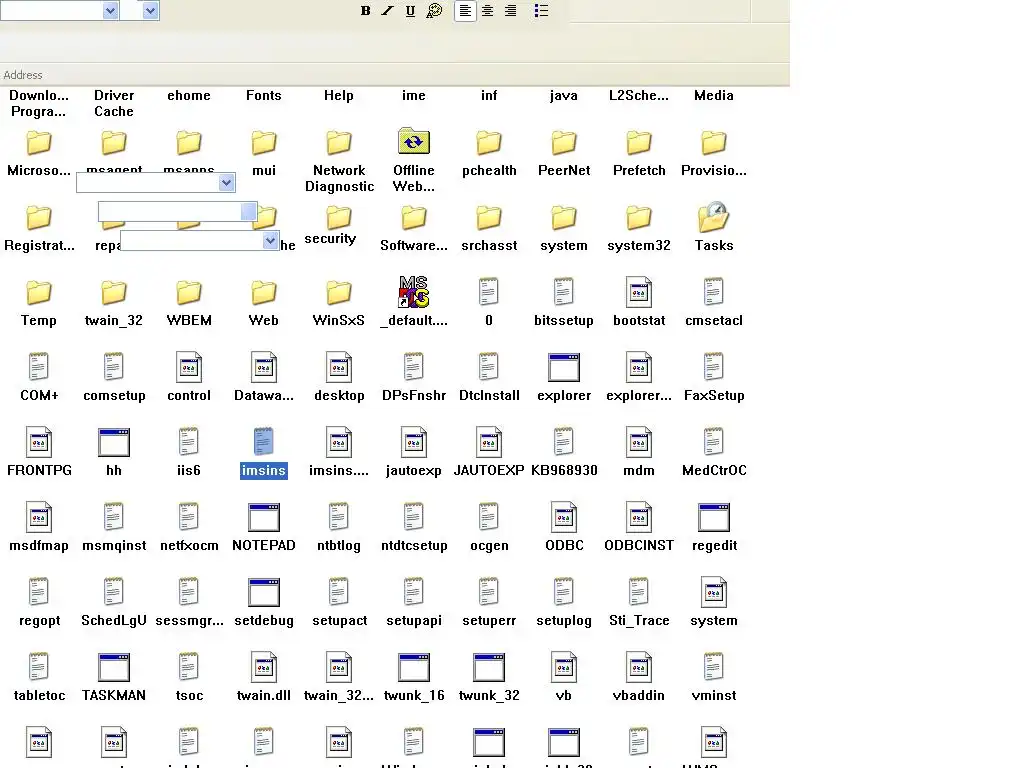Select the Tasks scheduled folder icon

click(714, 217)
